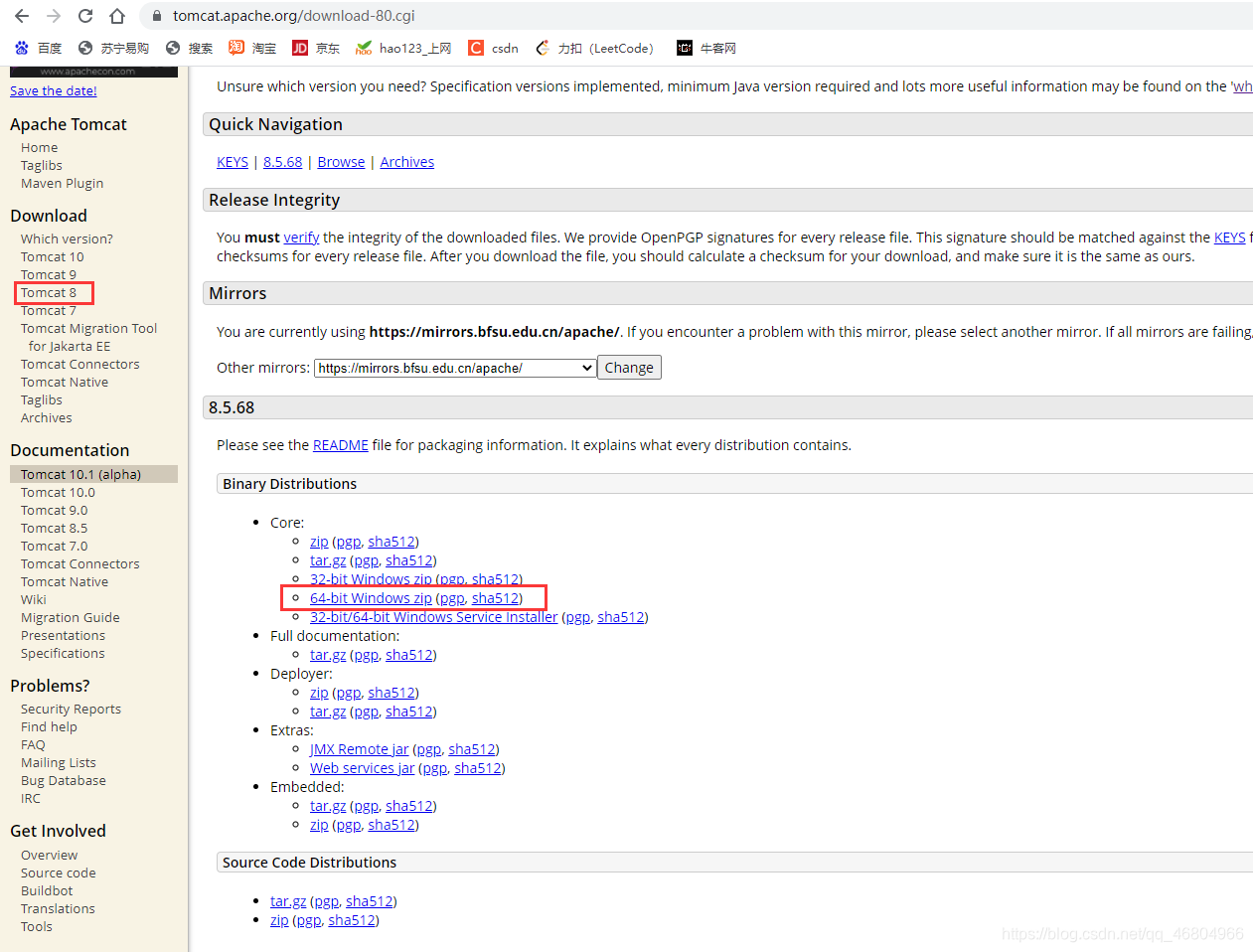Image resolution: width=1253 pixels, height=952 pixels.
Task: Click the Browse quick navigation link
Action: tap(341, 162)
